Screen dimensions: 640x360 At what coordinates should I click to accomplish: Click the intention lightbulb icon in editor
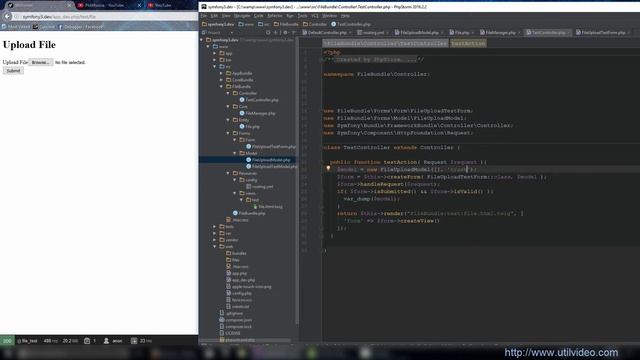pyautogui.click(x=328, y=168)
